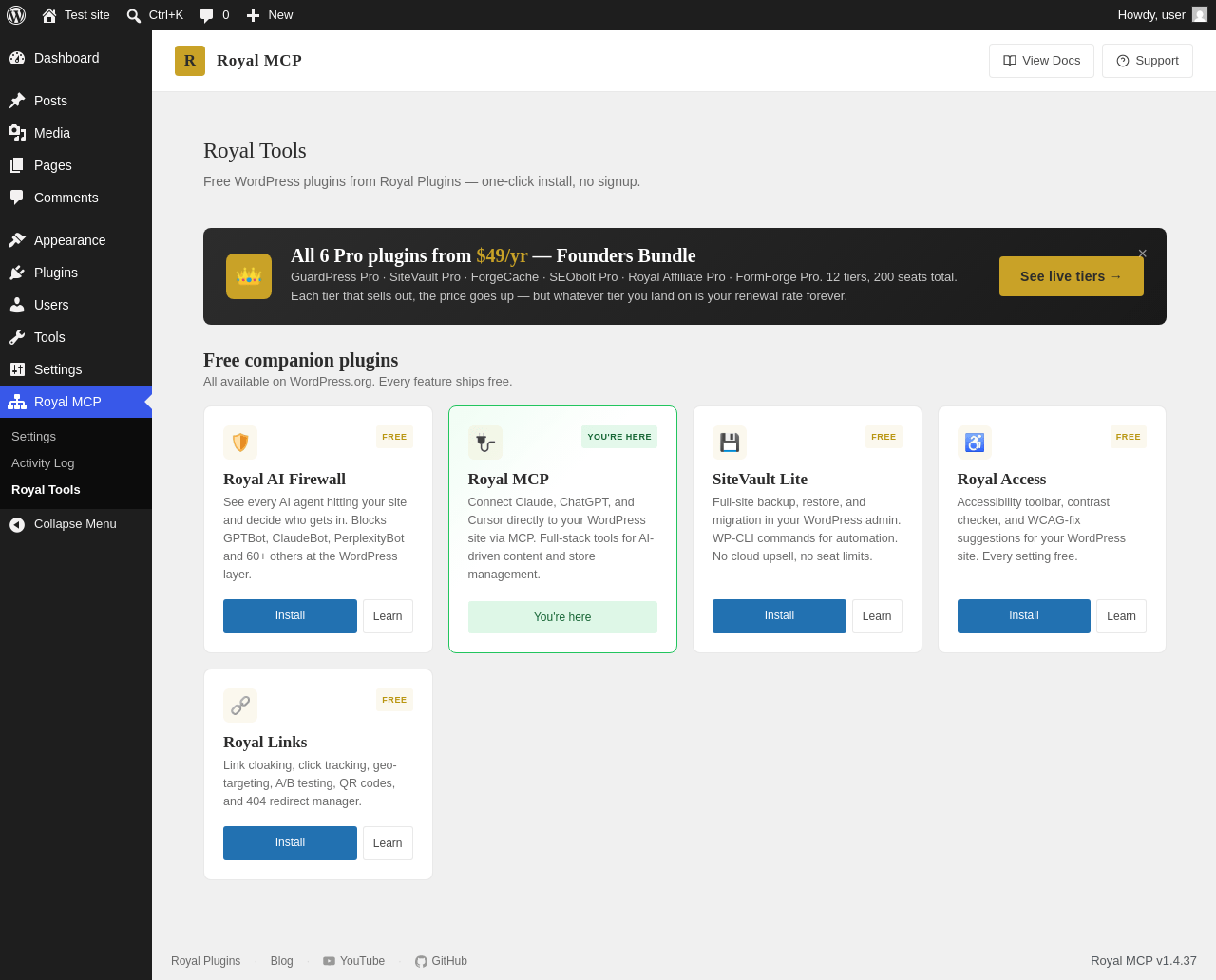Open the comments bubble icon in admin bar

206,15
